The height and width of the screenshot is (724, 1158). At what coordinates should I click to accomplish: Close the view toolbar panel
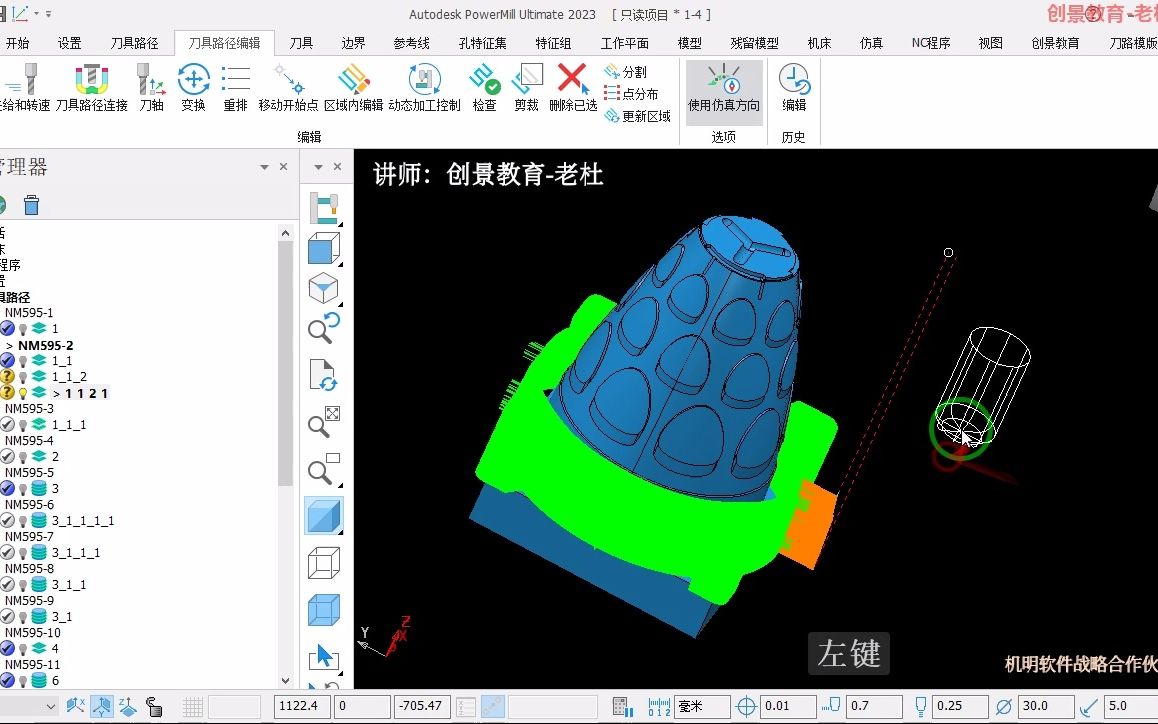[338, 167]
